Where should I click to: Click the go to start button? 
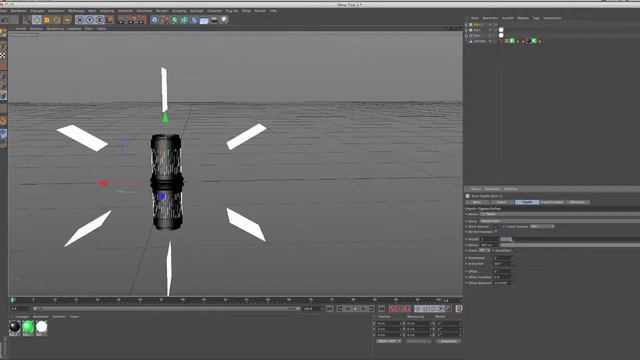[x=330, y=309]
